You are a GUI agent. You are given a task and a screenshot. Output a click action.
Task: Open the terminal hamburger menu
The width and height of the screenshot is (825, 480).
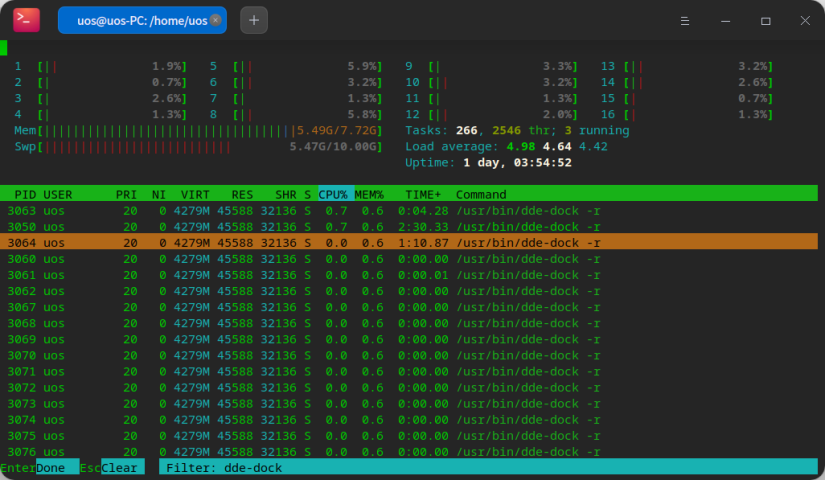pos(686,20)
